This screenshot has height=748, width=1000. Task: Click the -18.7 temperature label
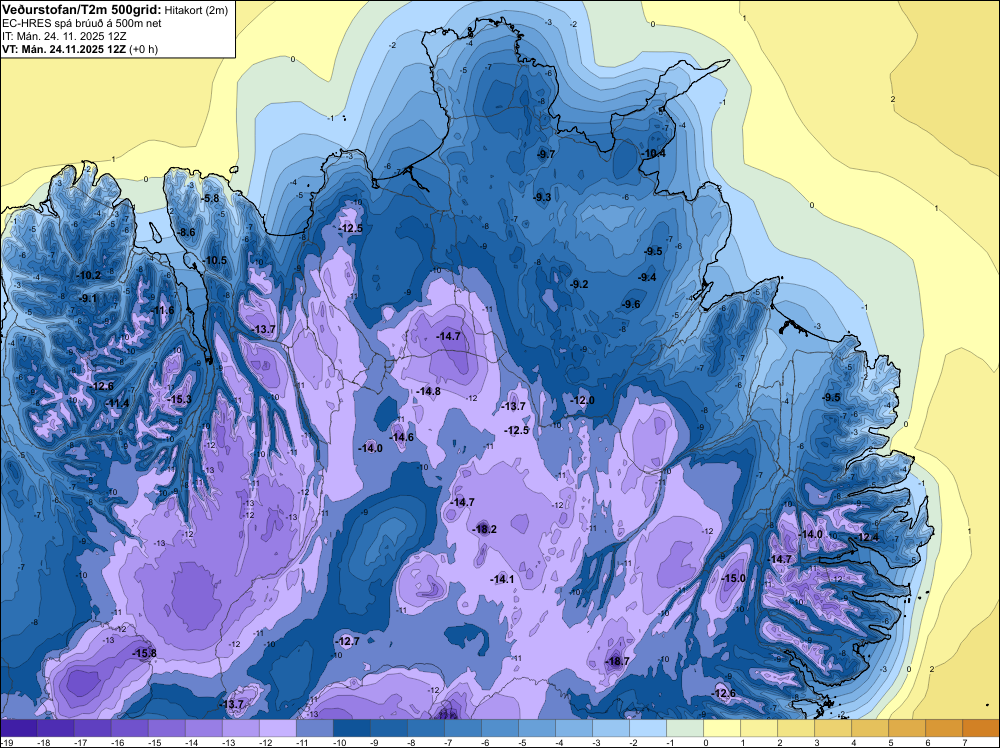pos(617,661)
